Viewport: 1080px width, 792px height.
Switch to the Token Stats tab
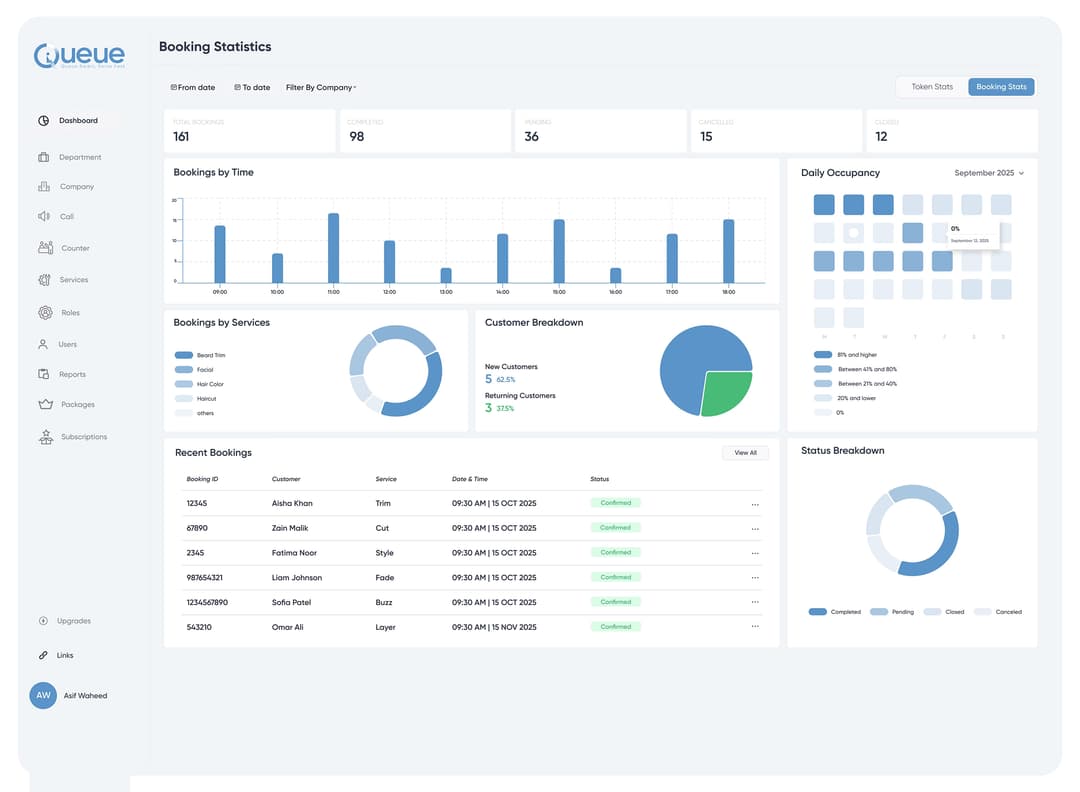pos(931,87)
